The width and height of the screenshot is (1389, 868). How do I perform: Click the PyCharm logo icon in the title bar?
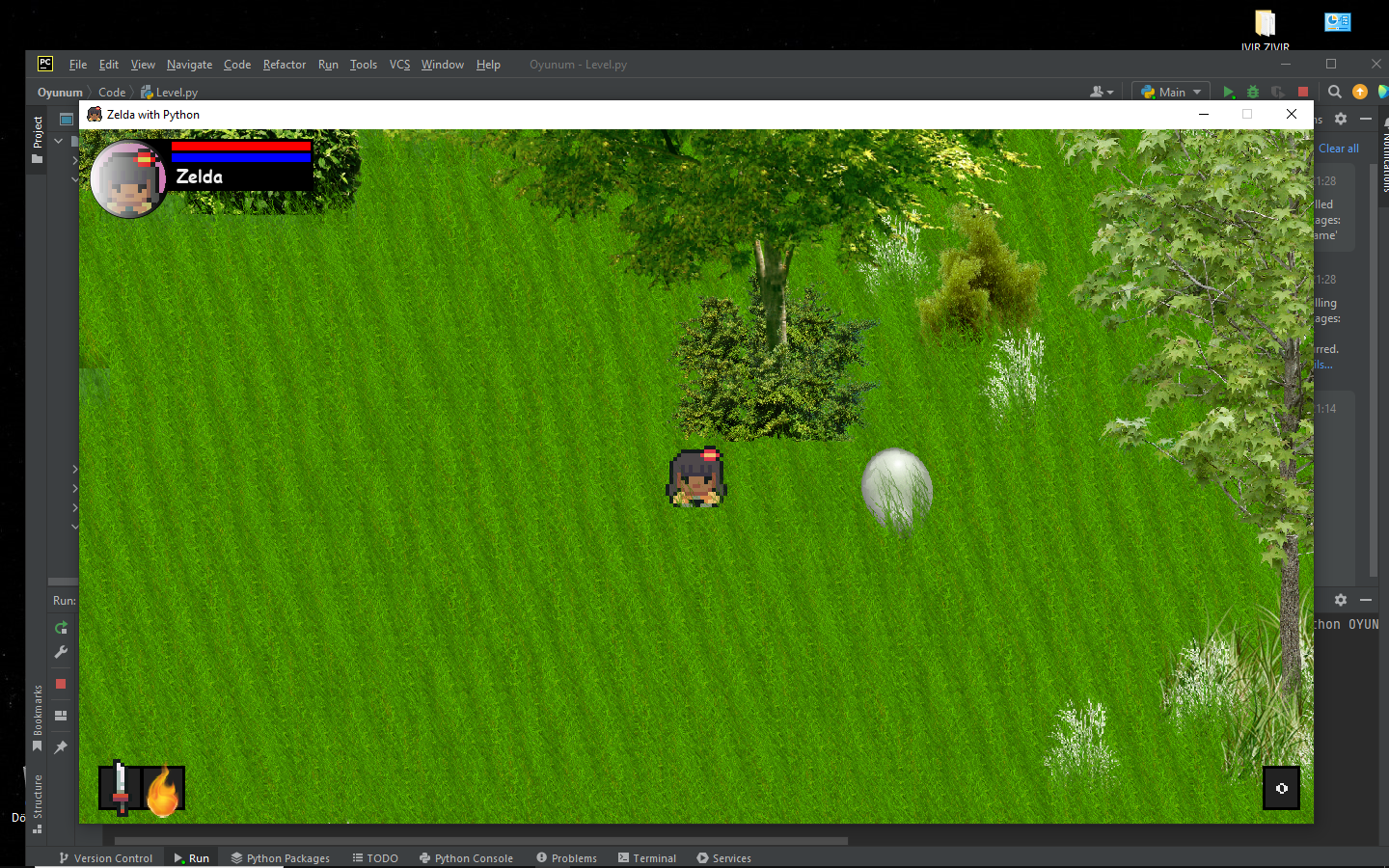(x=45, y=64)
